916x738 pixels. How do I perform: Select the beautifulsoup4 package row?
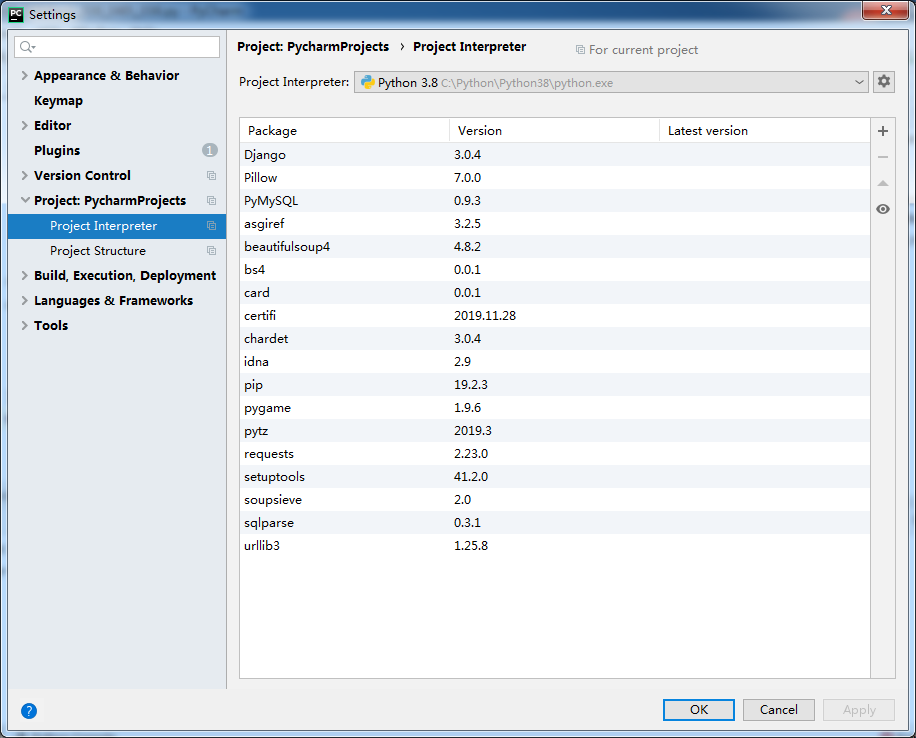tap(554, 247)
